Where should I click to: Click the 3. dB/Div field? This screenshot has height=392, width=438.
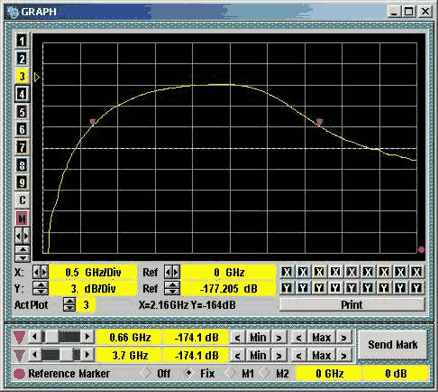coord(93,288)
